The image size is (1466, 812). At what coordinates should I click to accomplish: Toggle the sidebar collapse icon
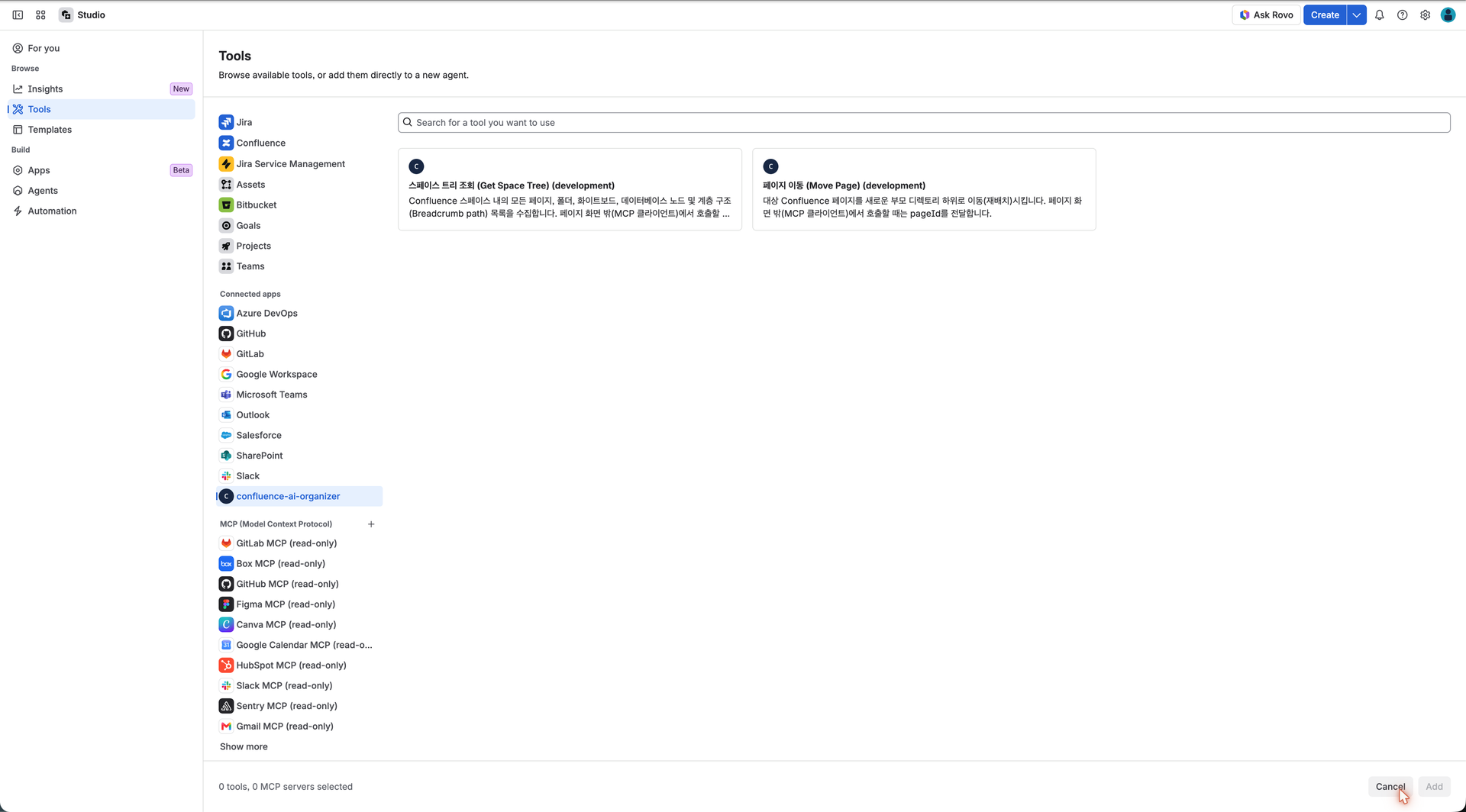click(x=18, y=14)
